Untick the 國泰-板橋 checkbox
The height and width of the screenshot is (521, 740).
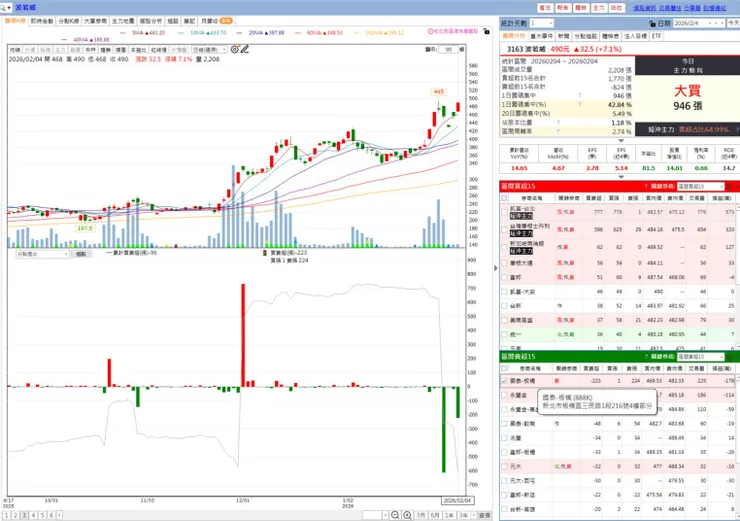(504, 381)
